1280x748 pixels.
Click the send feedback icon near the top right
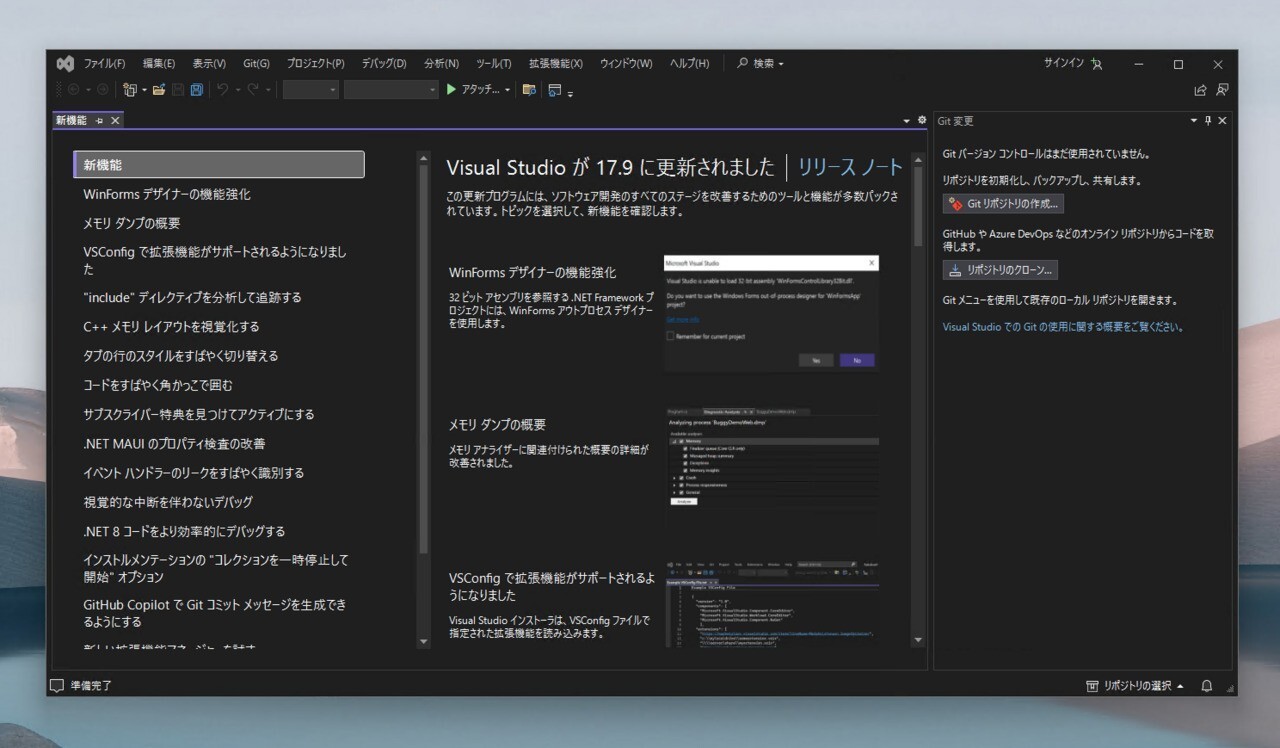click(1222, 90)
